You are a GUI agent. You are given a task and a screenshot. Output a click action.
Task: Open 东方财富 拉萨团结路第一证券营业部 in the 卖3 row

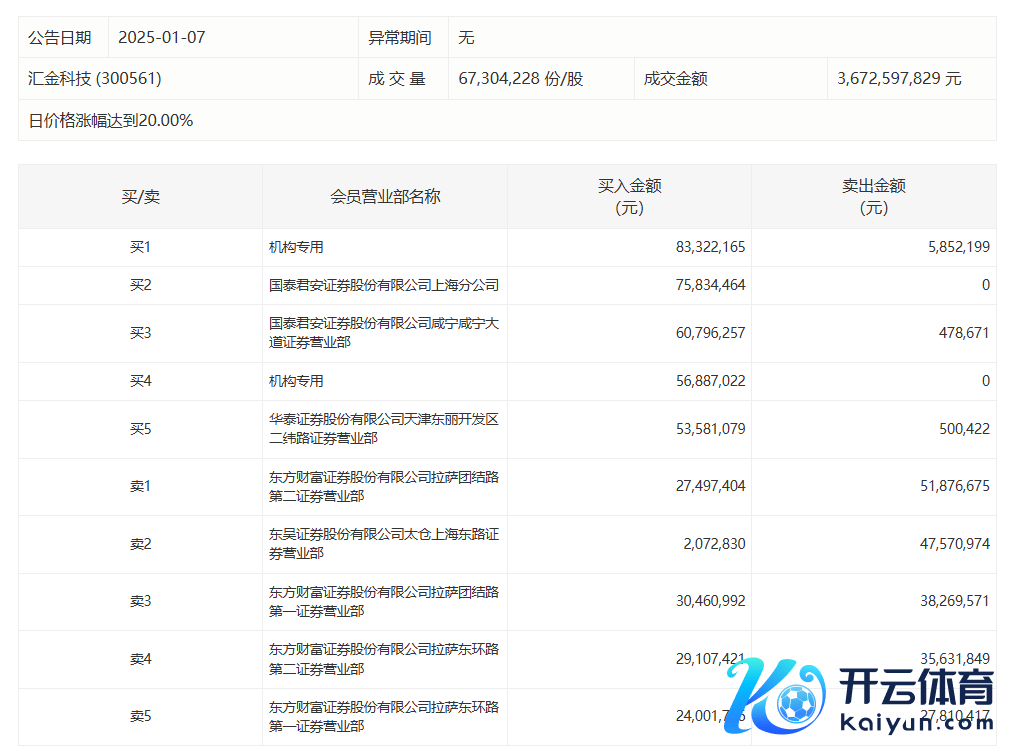(384, 601)
